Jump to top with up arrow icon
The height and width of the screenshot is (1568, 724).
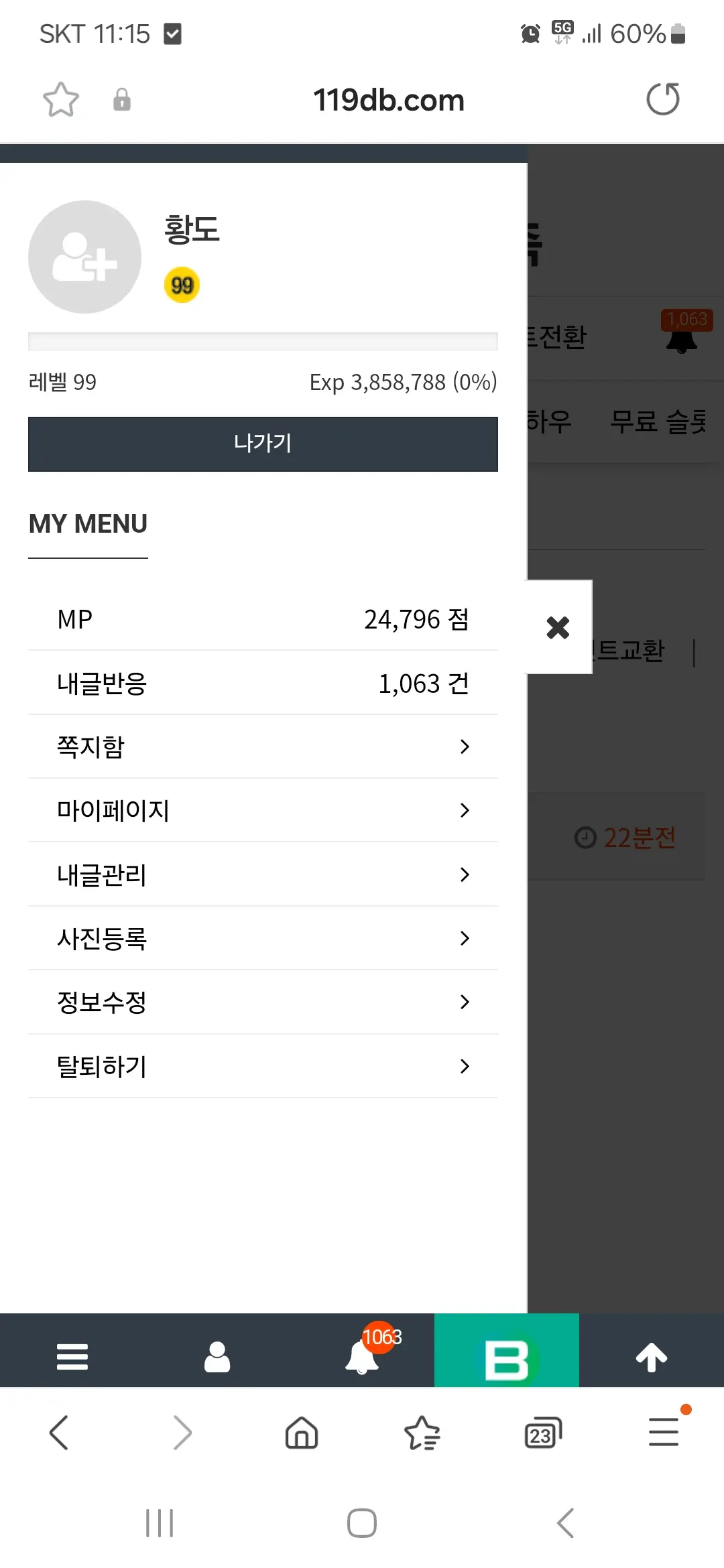pos(652,1357)
